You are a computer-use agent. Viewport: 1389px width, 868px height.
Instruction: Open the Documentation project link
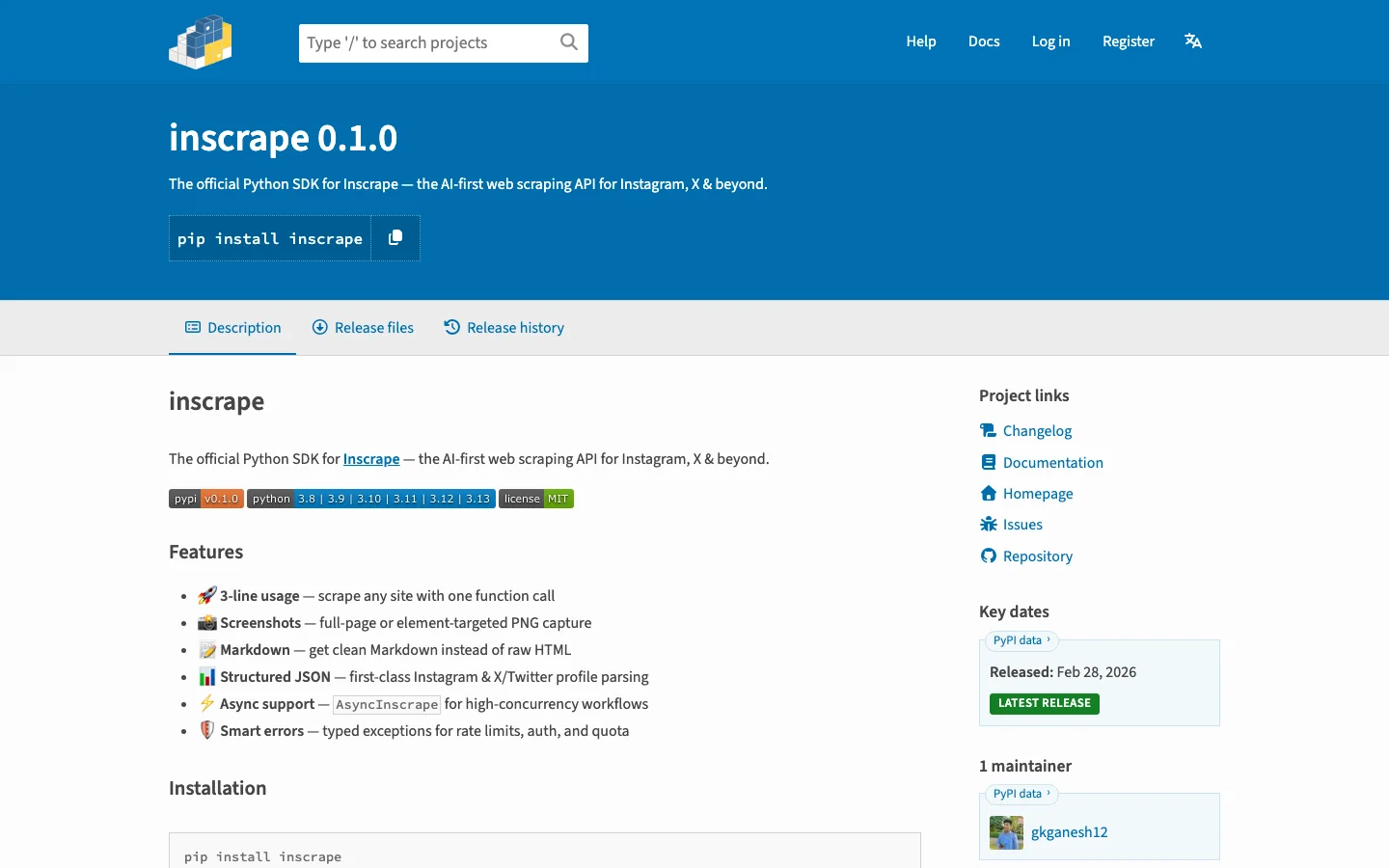(1053, 463)
